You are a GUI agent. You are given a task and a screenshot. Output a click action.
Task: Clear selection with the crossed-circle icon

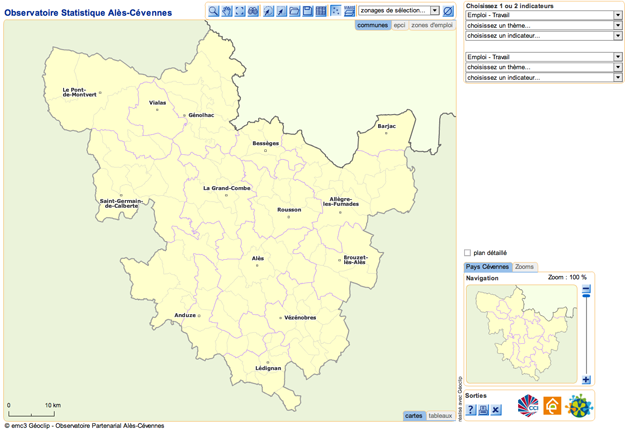click(x=448, y=11)
